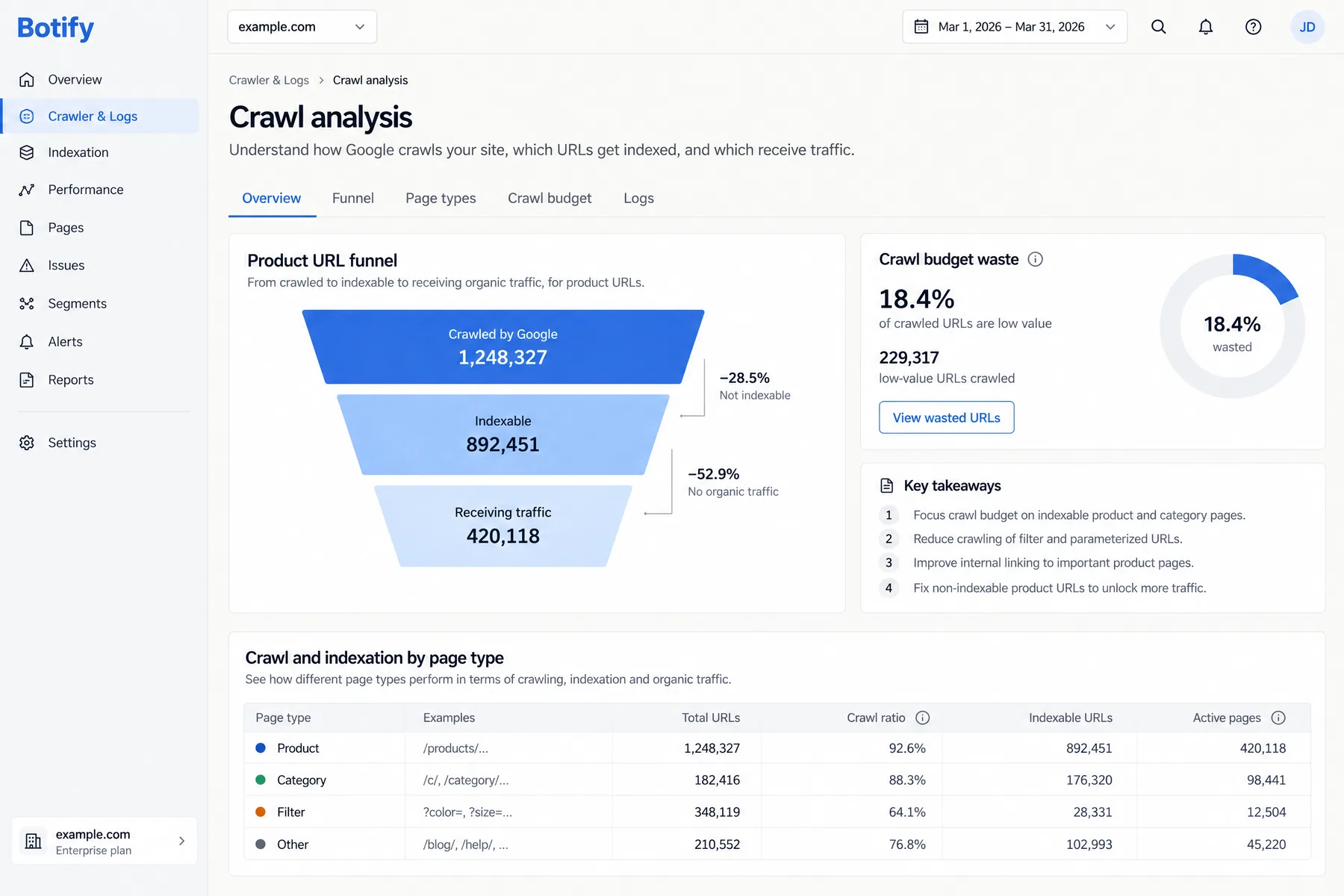Click the Pages document icon
The image size is (1344, 896).
point(27,228)
